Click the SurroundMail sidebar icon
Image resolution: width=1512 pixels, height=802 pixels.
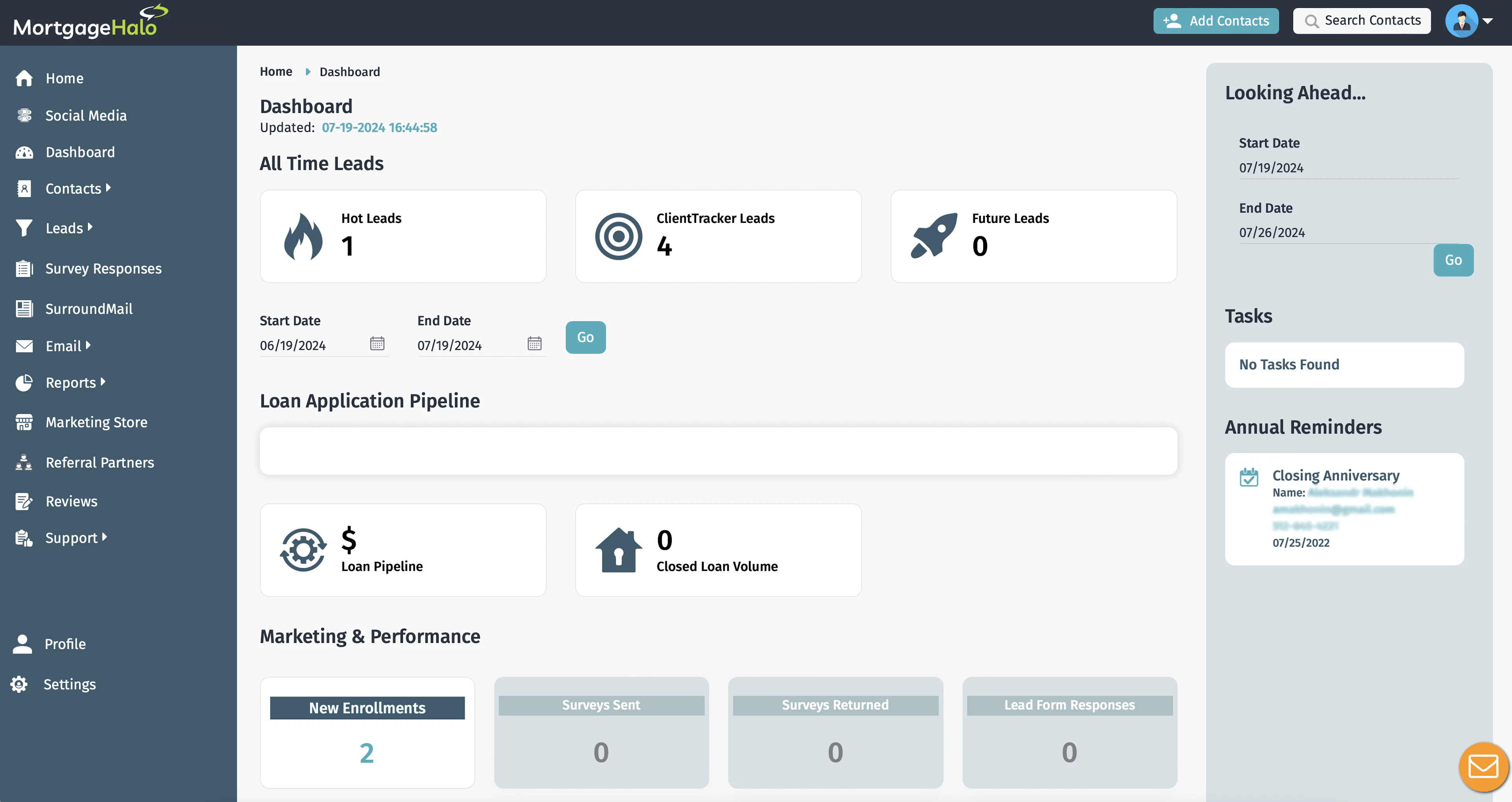tap(24, 308)
